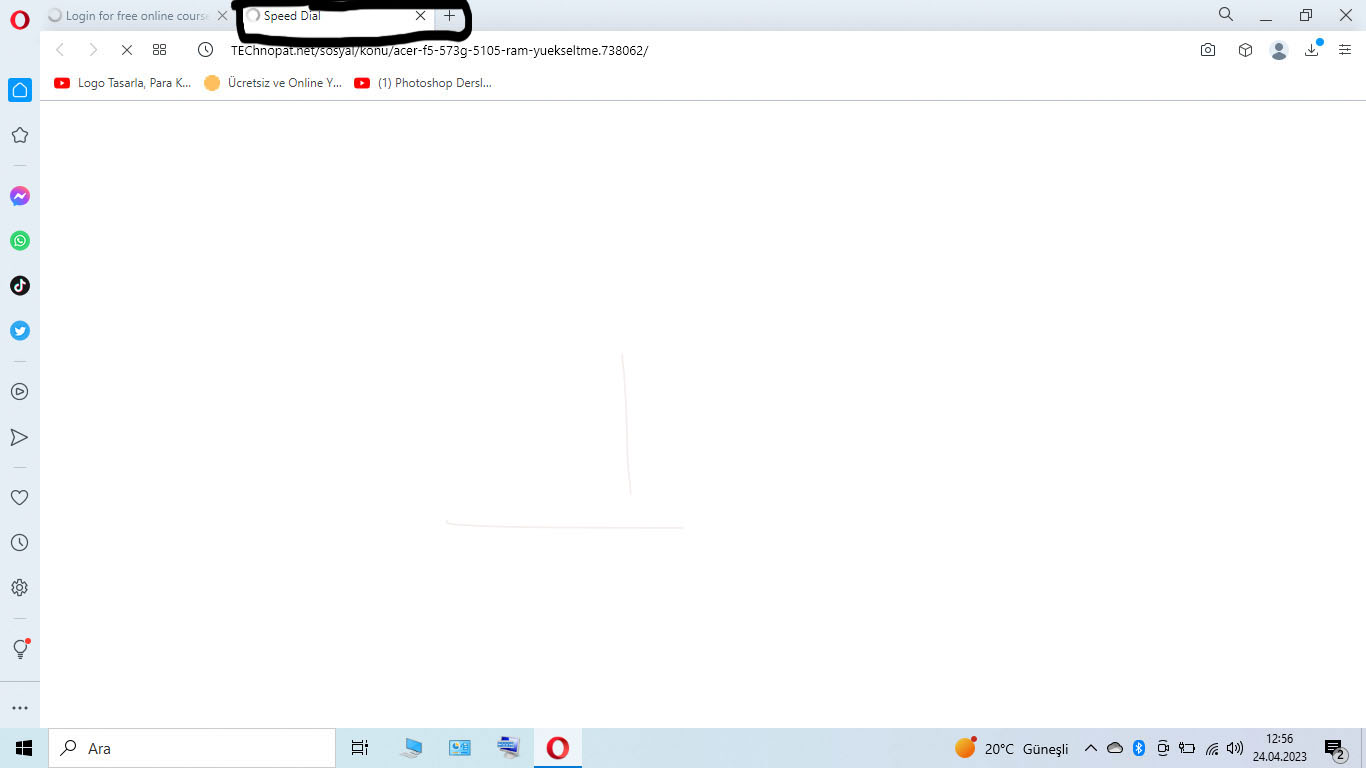Open a new tab with plus button

coord(450,16)
